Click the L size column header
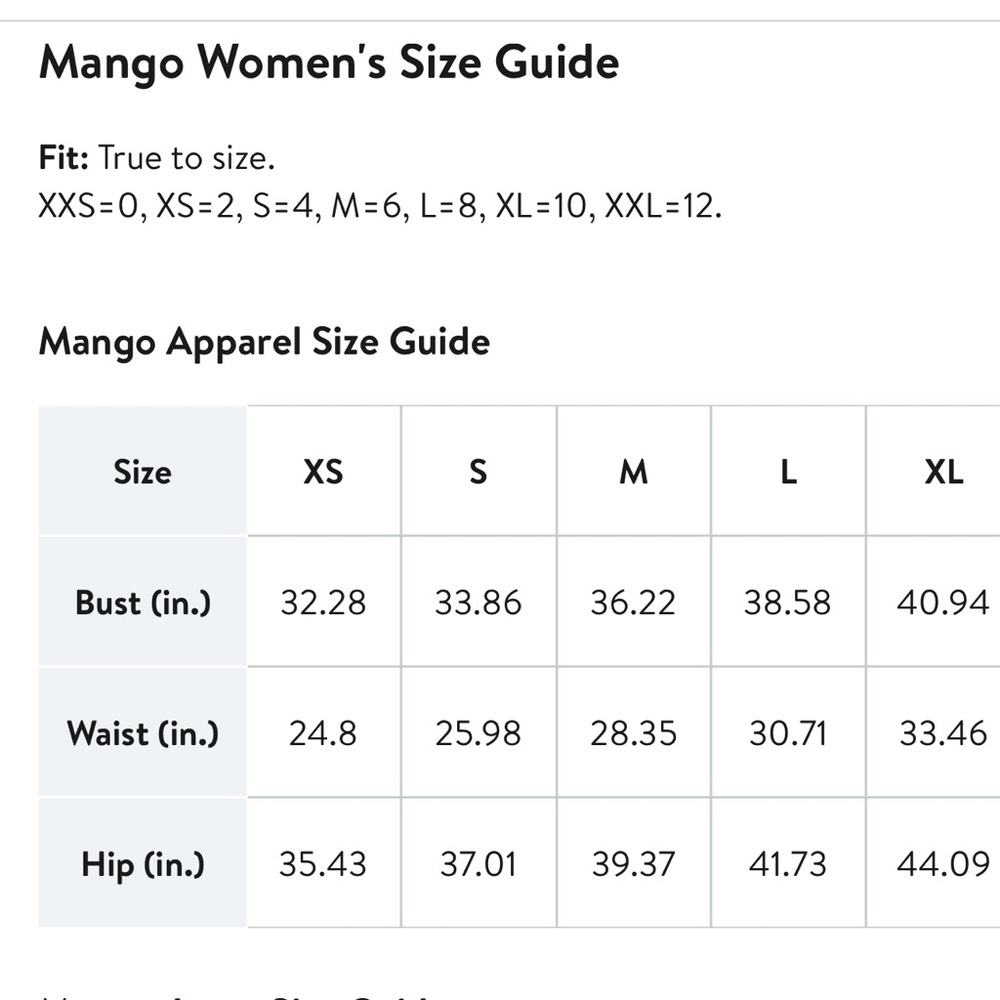This screenshot has height=1000, width=1000. (x=788, y=471)
